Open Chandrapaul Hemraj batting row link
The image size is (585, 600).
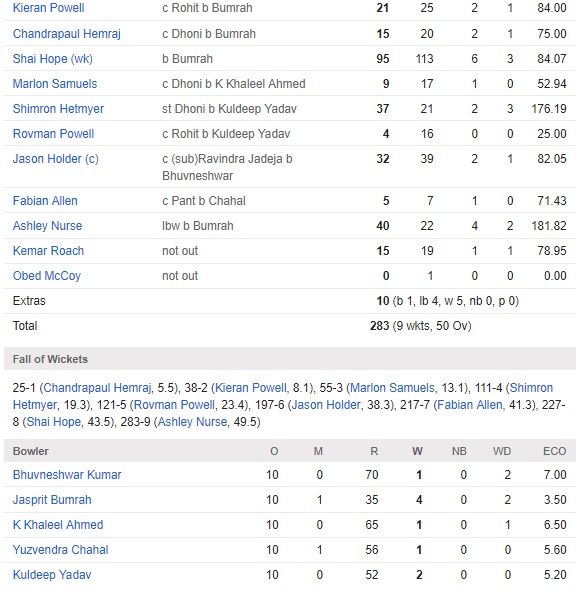point(67,34)
